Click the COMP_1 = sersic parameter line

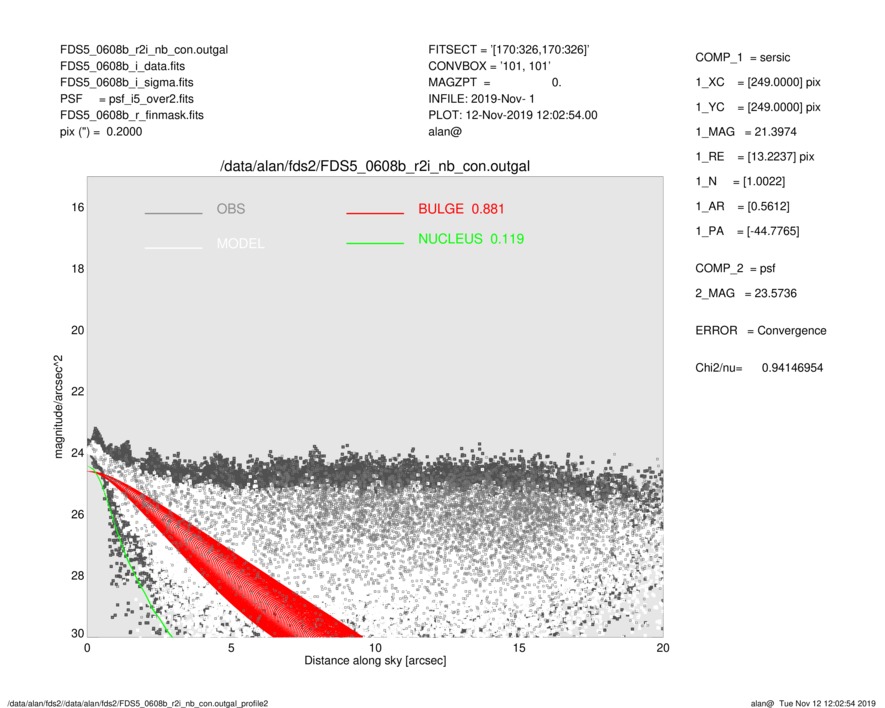tap(743, 58)
